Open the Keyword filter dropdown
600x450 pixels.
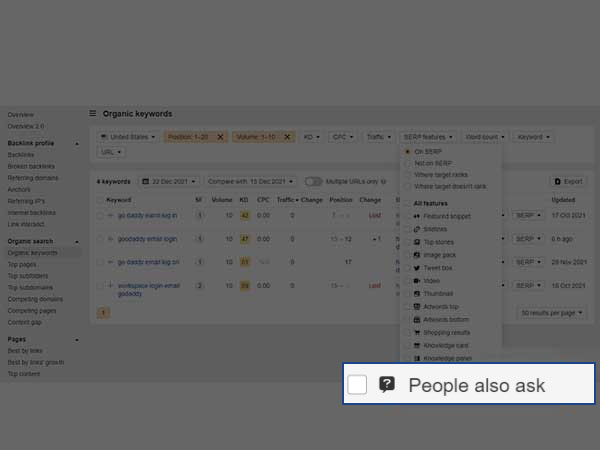coord(533,137)
